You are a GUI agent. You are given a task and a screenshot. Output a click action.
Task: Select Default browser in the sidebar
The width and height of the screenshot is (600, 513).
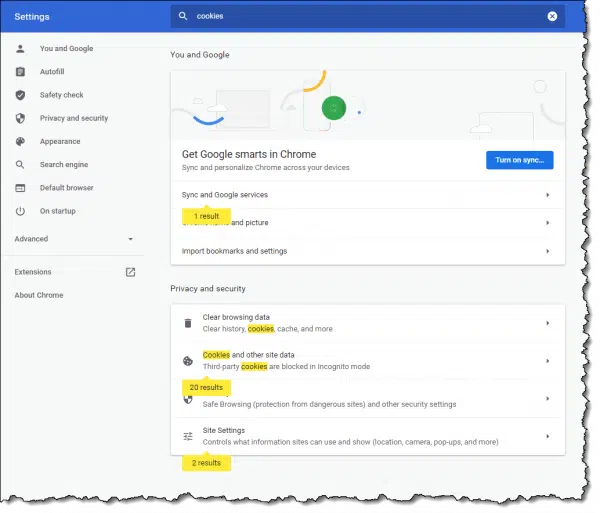[67, 188]
